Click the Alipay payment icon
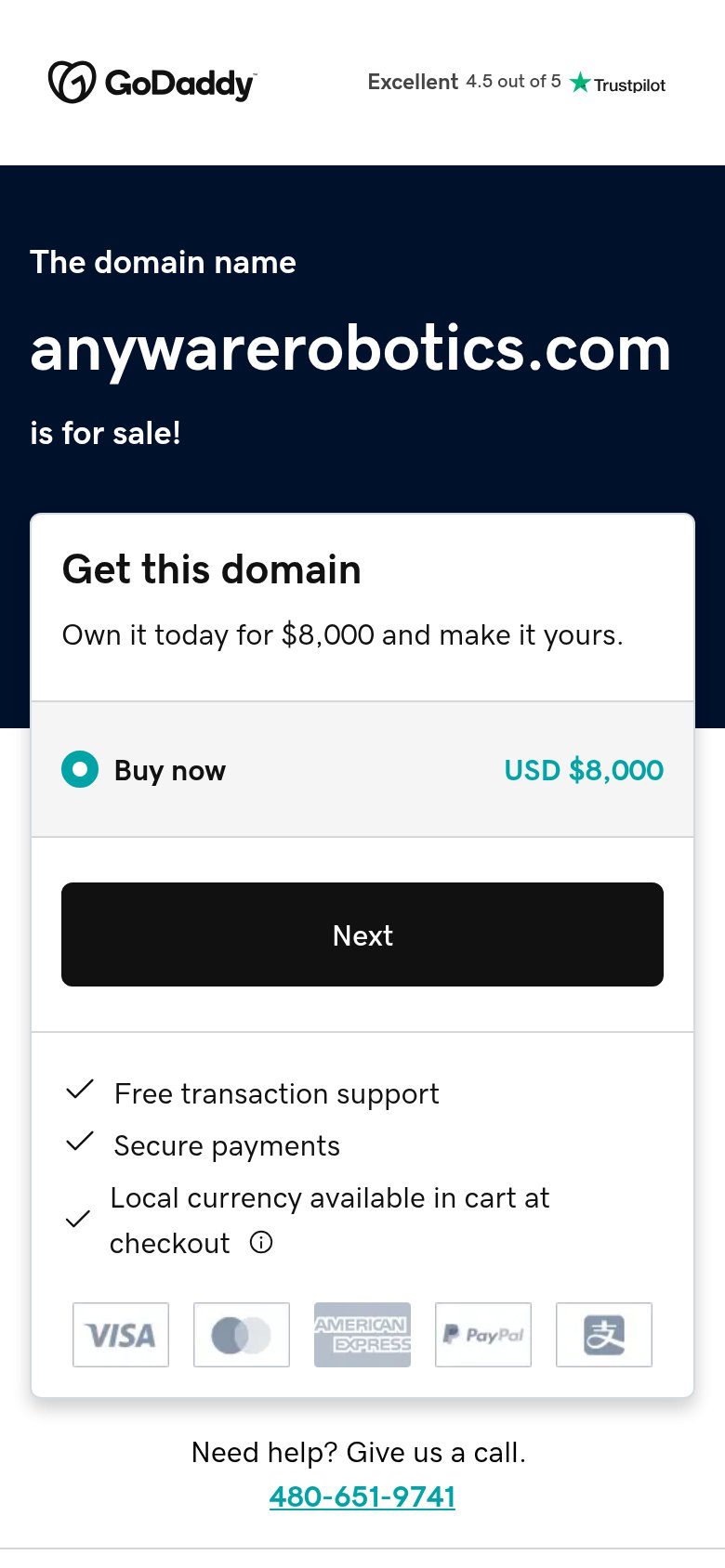The height and width of the screenshot is (1568, 725). click(x=604, y=1335)
